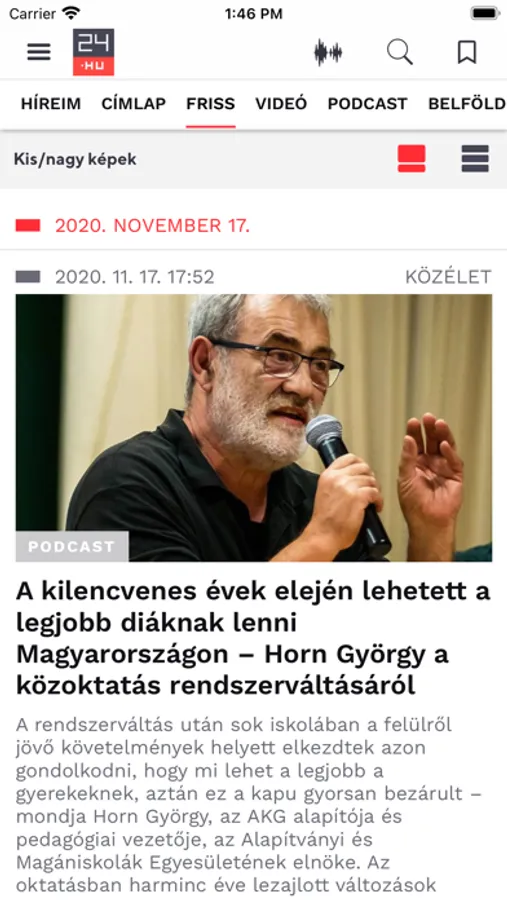This screenshot has height=900, width=507.
Task: Switch to compact list layout
Action: coord(475,159)
